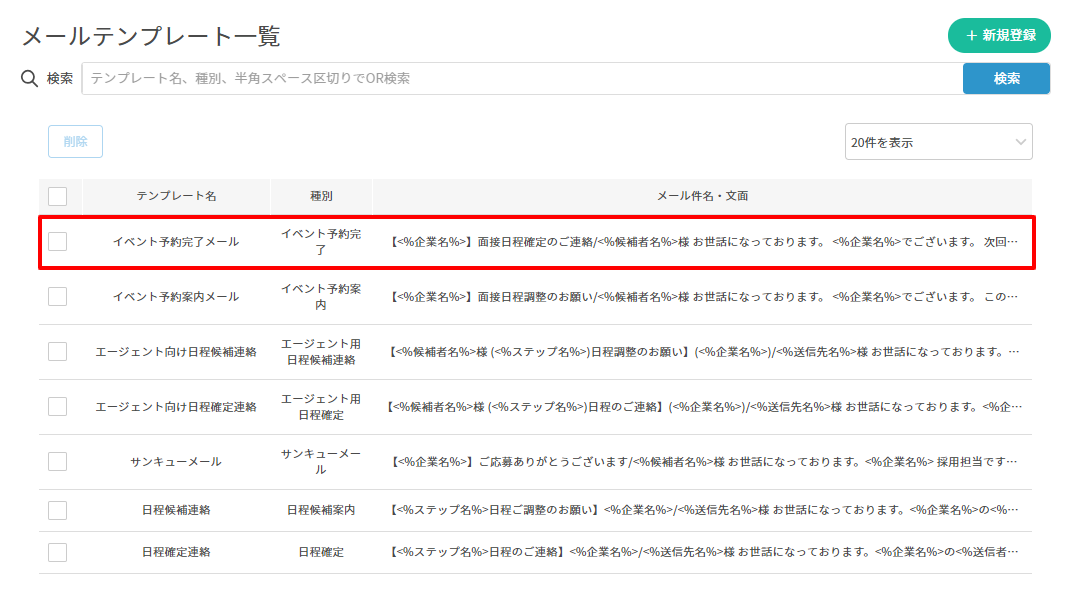Click the magnifying glass search icon
This screenshot has height=591, width=1072.
[30, 78]
